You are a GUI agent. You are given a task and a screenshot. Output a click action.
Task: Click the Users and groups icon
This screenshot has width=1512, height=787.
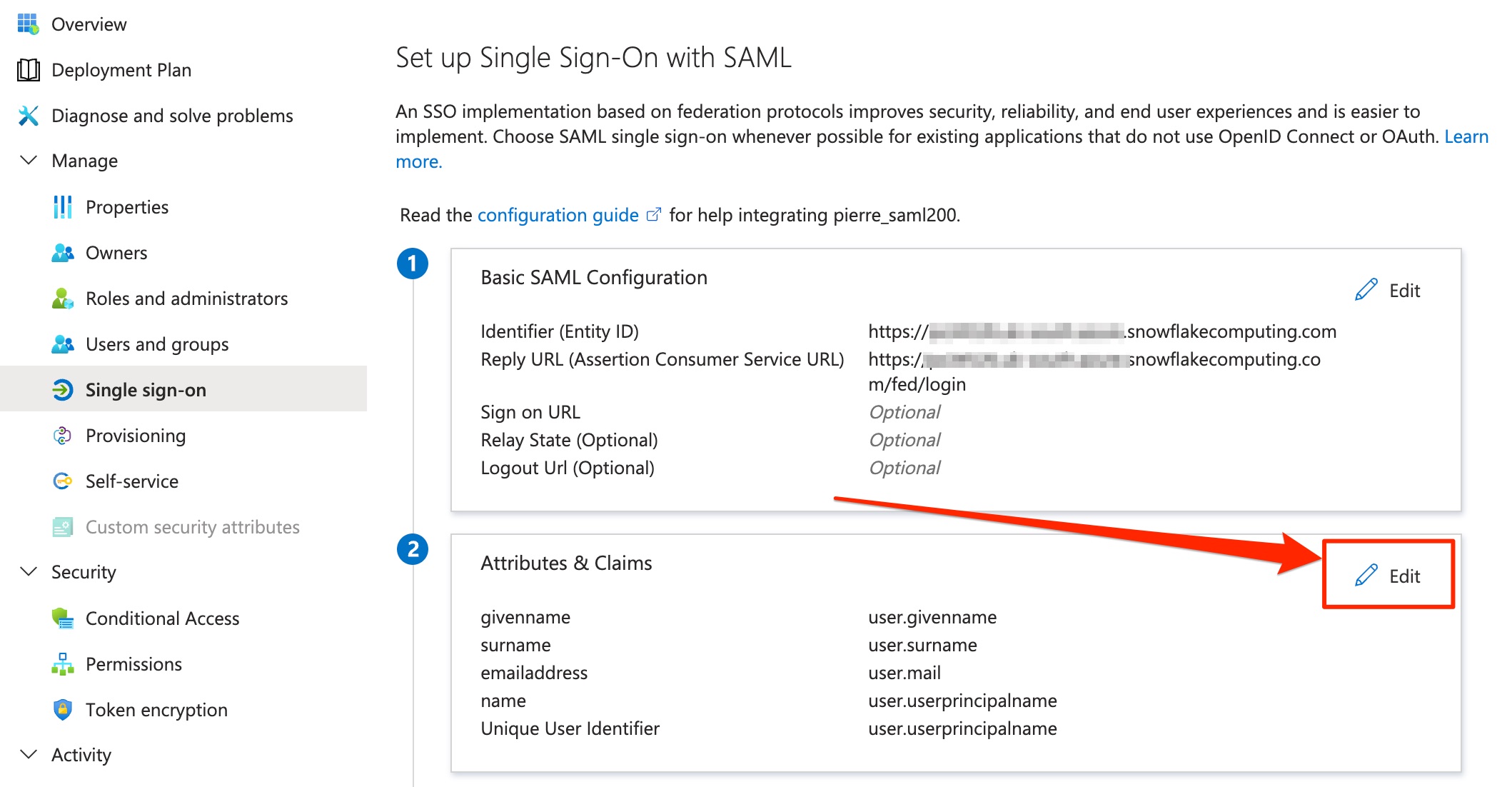tap(63, 344)
